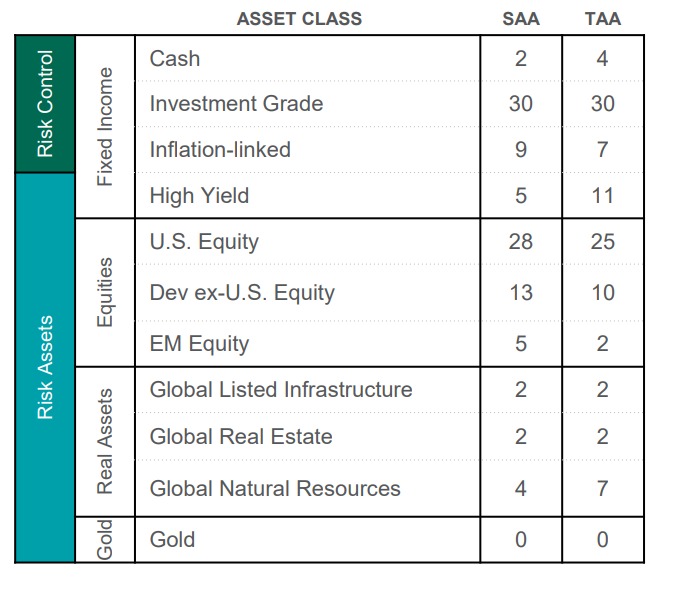Click the rotated Gold group label
Viewport: 683px width, 590px height.
coord(105,540)
